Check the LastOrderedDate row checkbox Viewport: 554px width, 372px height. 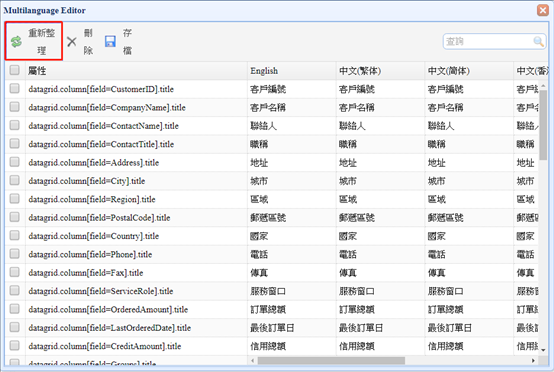pyautogui.click(x=14, y=327)
